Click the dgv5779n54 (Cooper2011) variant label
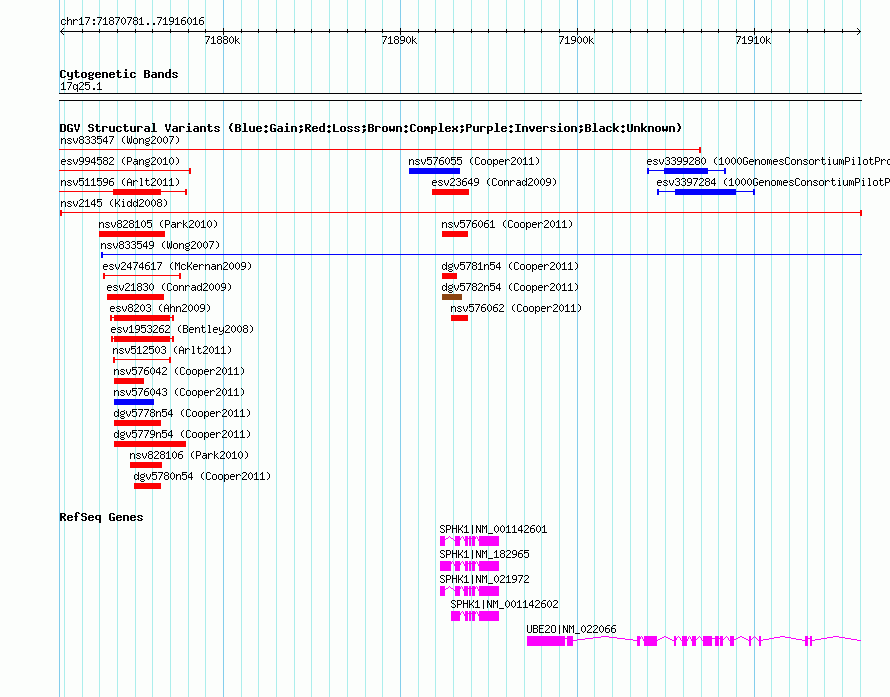 pos(182,434)
